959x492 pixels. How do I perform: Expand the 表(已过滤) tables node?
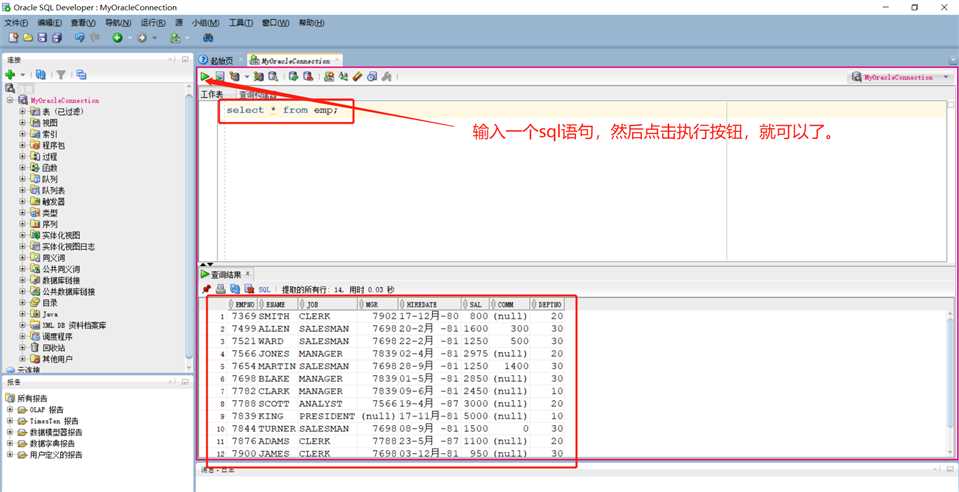coord(23,111)
